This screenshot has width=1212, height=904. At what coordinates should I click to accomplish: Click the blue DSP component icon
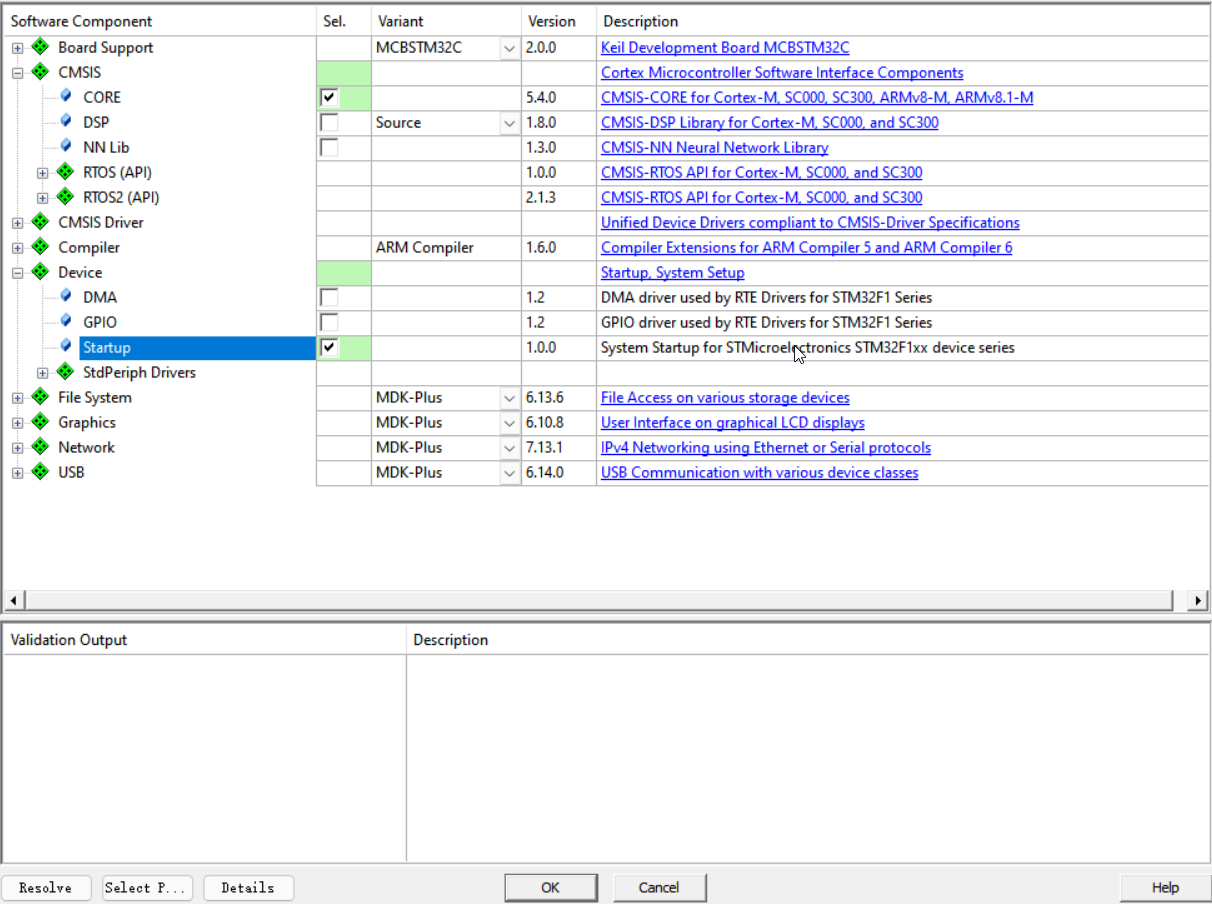[66, 121]
